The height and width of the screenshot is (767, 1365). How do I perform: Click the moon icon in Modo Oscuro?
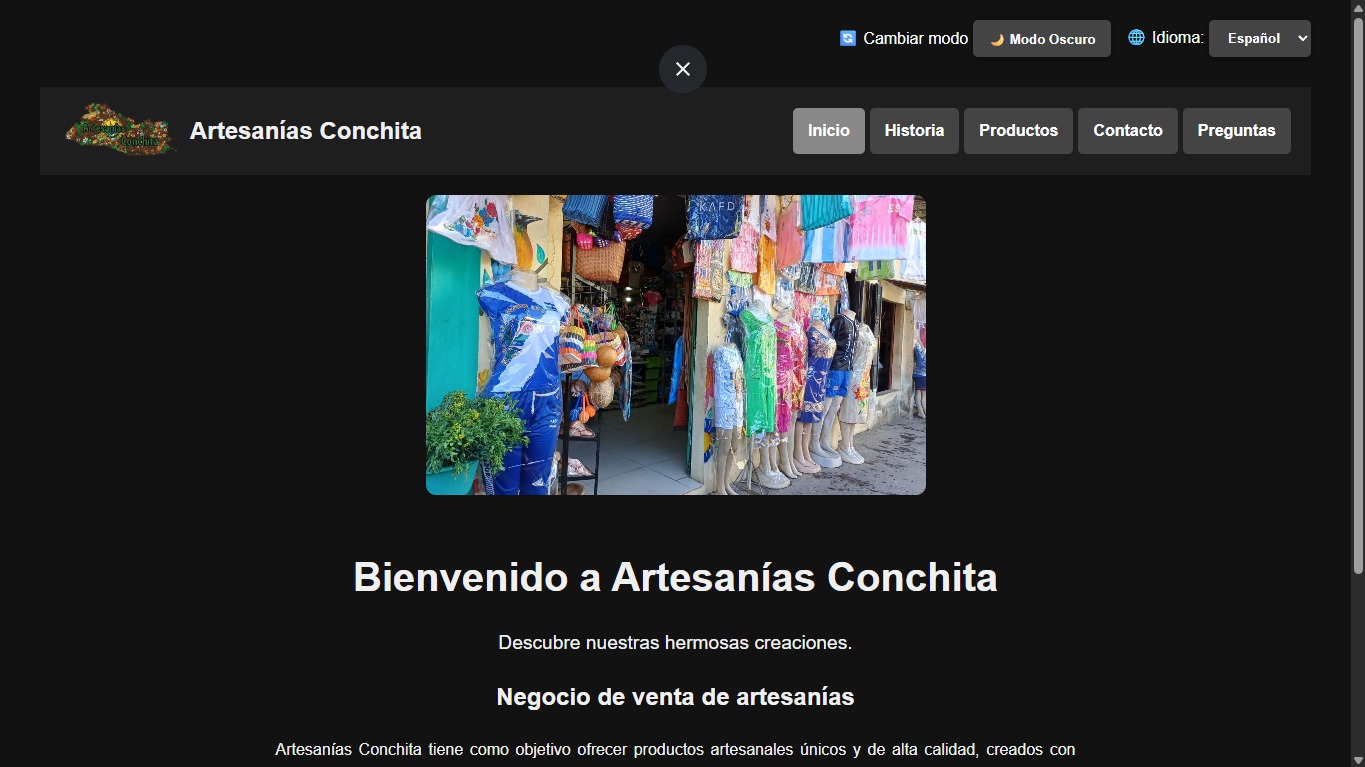pos(997,40)
